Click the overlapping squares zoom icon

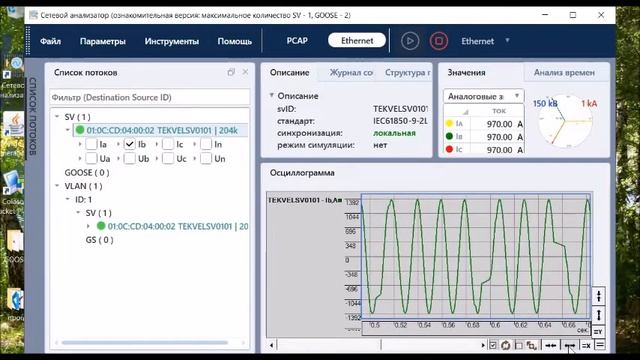[x=531, y=346]
